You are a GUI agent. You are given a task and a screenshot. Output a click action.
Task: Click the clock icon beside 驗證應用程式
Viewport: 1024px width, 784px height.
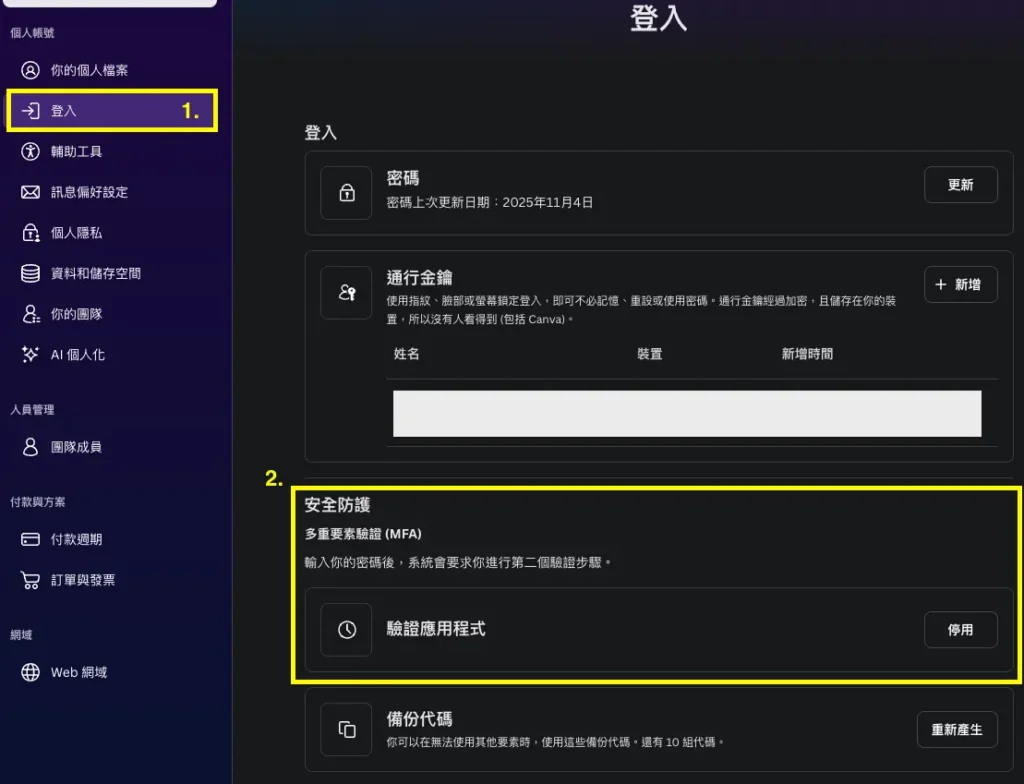pyautogui.click(x=347, y=629)
